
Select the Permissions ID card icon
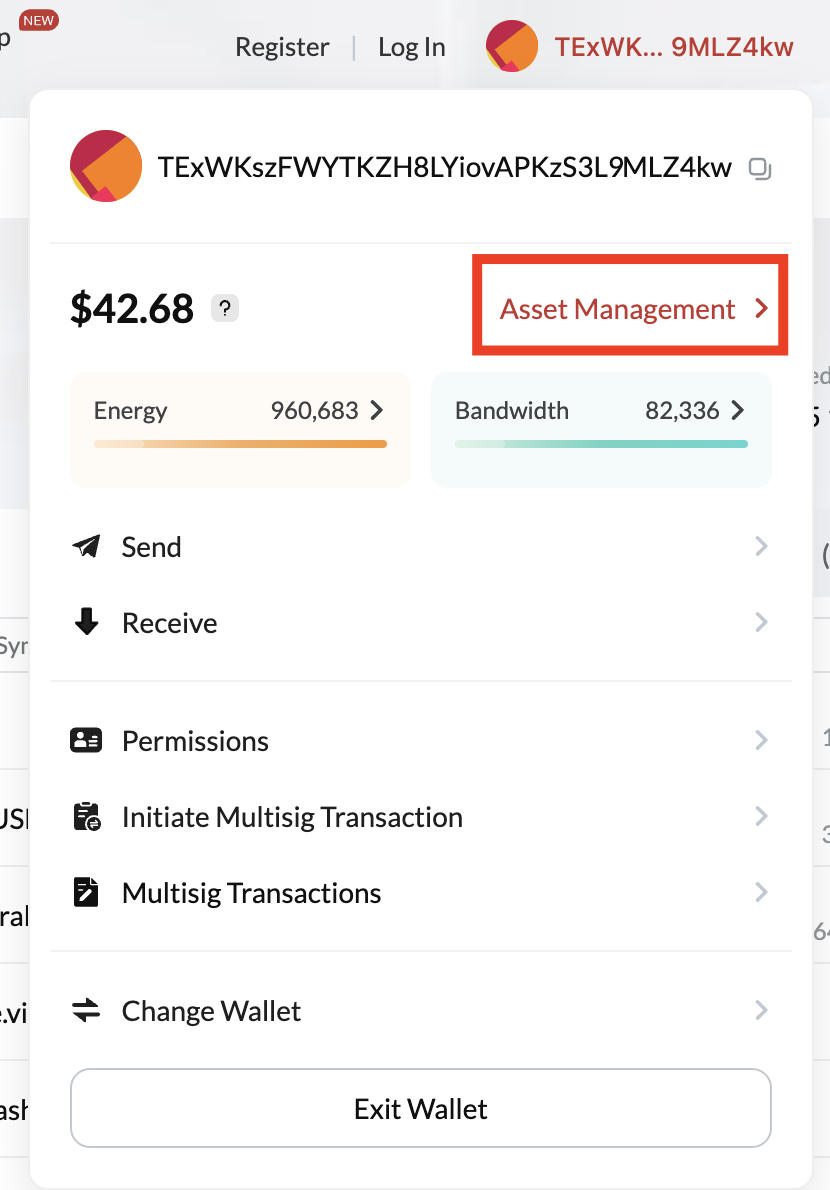87,740
